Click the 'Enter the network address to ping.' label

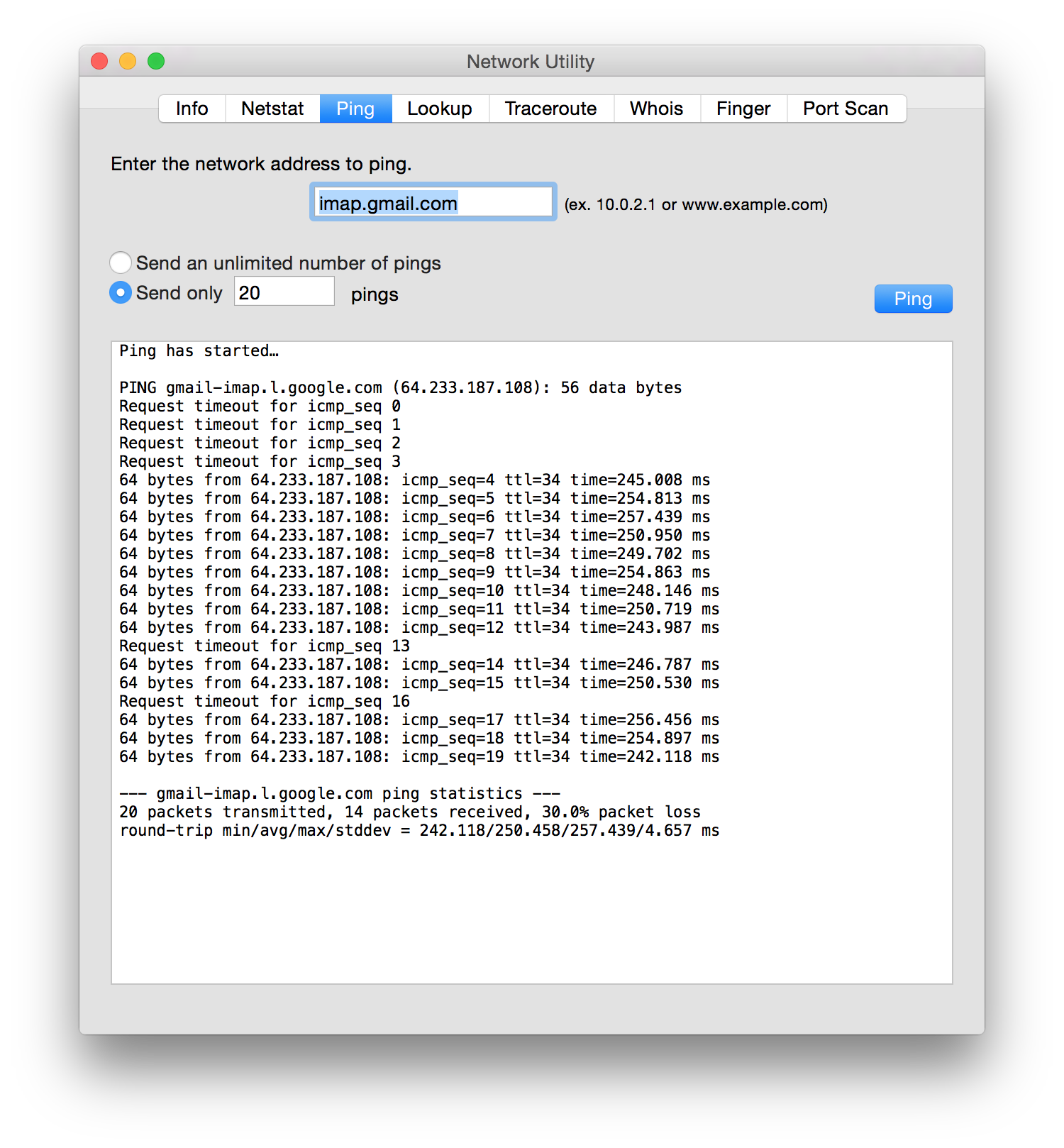[x=261, y=164]
